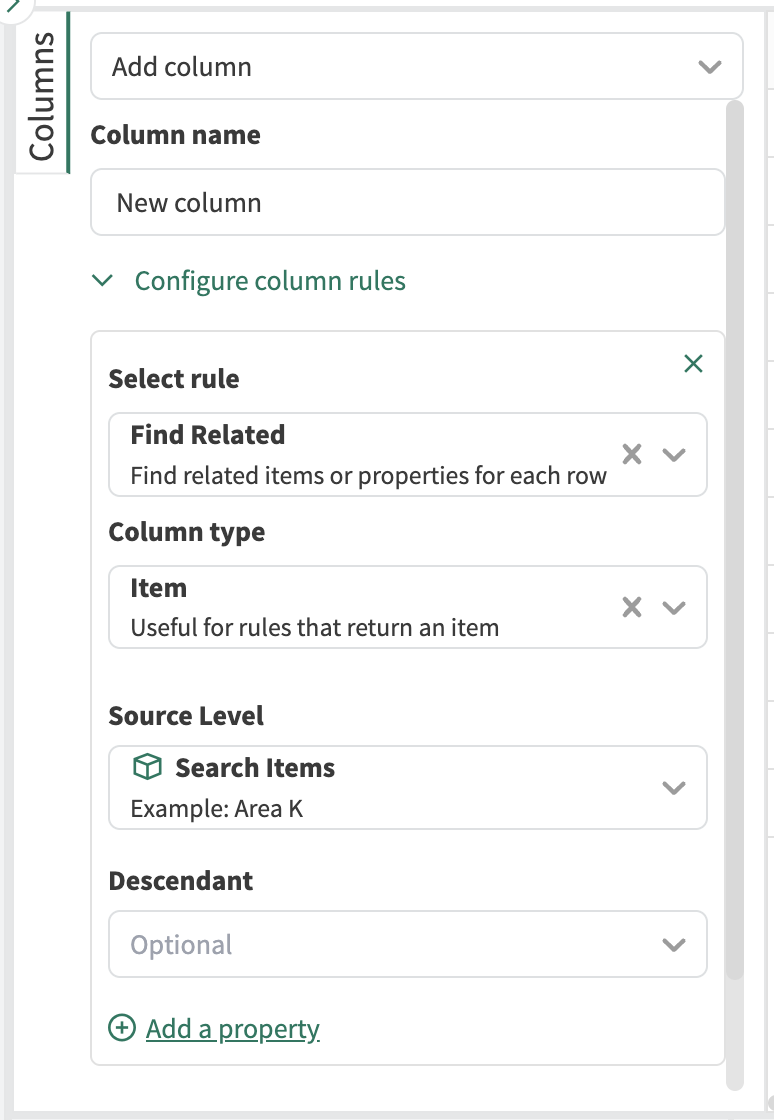Clear the Find Related rule selection
The height and width of the screenshot is (1120, 774).
pyautogui.click(x=632, y=455)
